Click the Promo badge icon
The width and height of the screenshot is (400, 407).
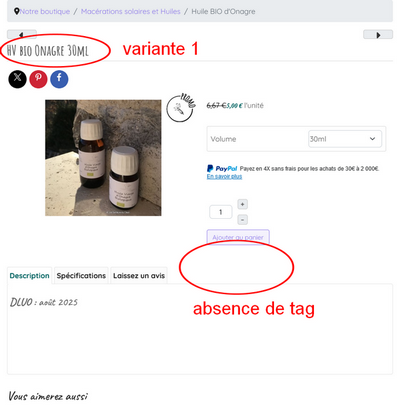click(181, 107)
